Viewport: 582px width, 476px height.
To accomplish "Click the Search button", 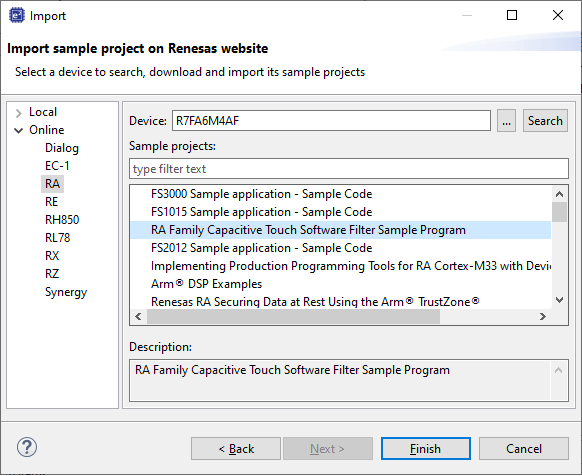I will (545, 121).
